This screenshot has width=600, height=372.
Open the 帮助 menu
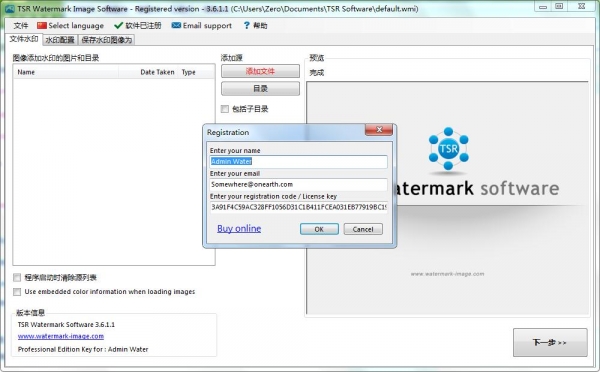[x=255, y=26]
